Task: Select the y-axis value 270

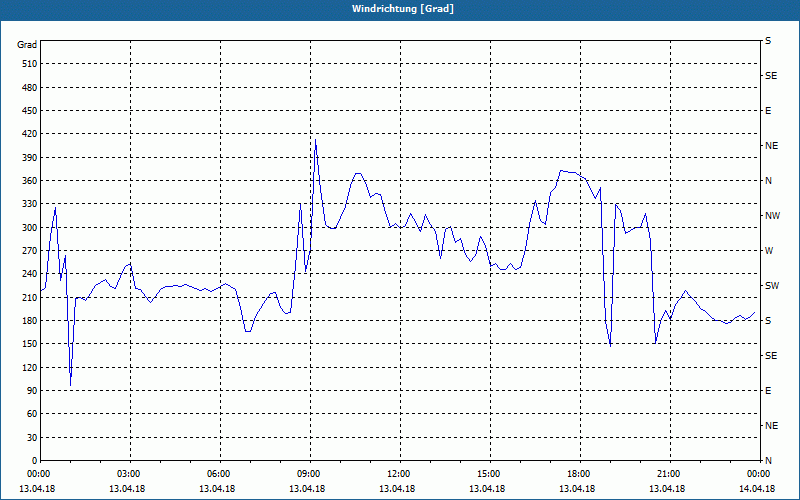Action: pos(31,251)
